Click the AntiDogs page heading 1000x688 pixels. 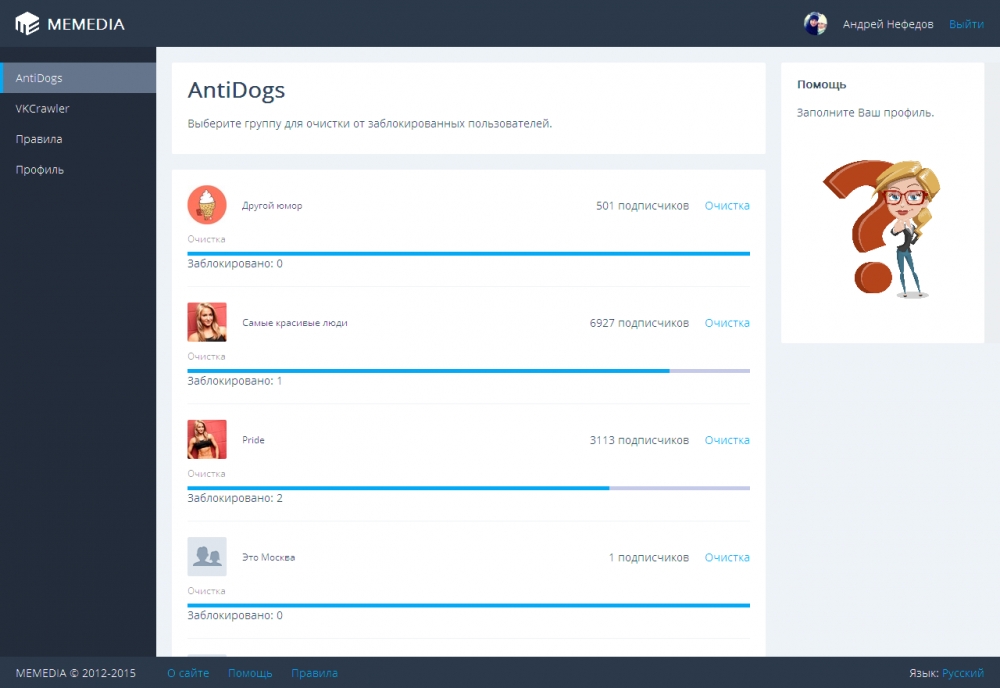(x=236, y=90)
